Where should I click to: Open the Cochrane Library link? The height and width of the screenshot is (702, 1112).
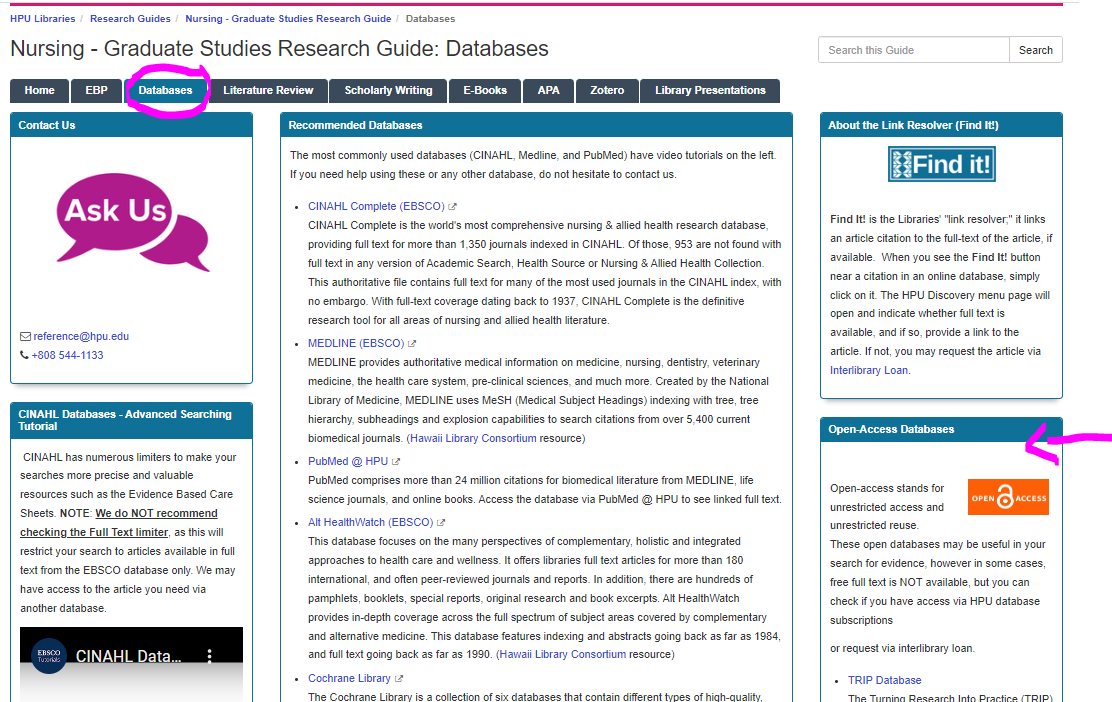(x=349, y=679)
